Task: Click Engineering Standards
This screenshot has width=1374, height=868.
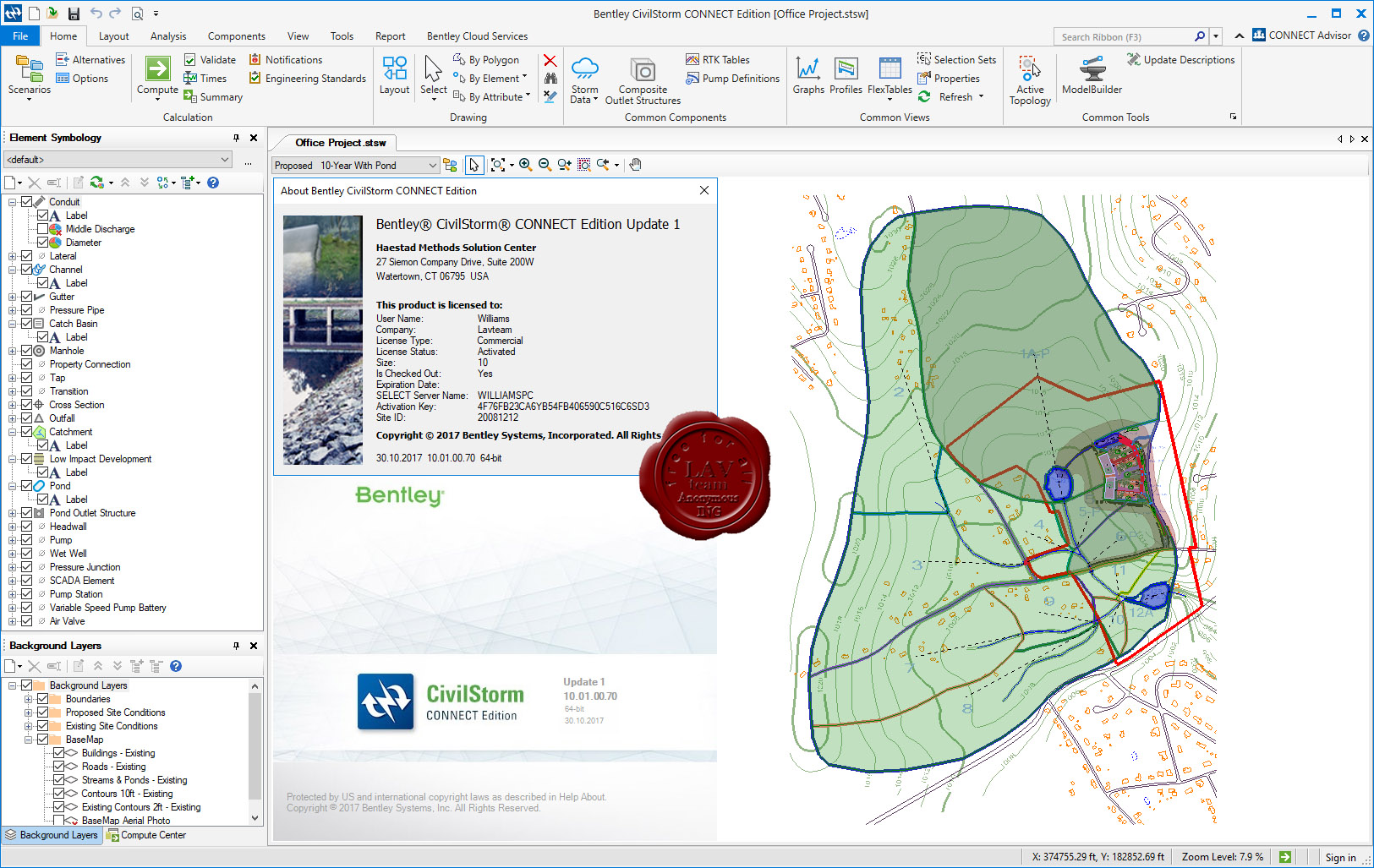Action: [x=308, y=79]
